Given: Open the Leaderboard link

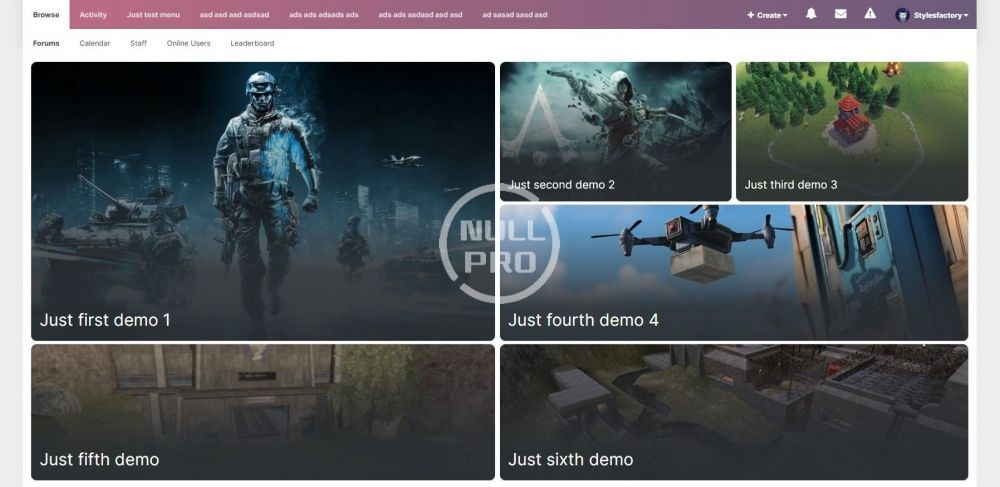Looking at the screenshot, I should click(x=252, y=43).
